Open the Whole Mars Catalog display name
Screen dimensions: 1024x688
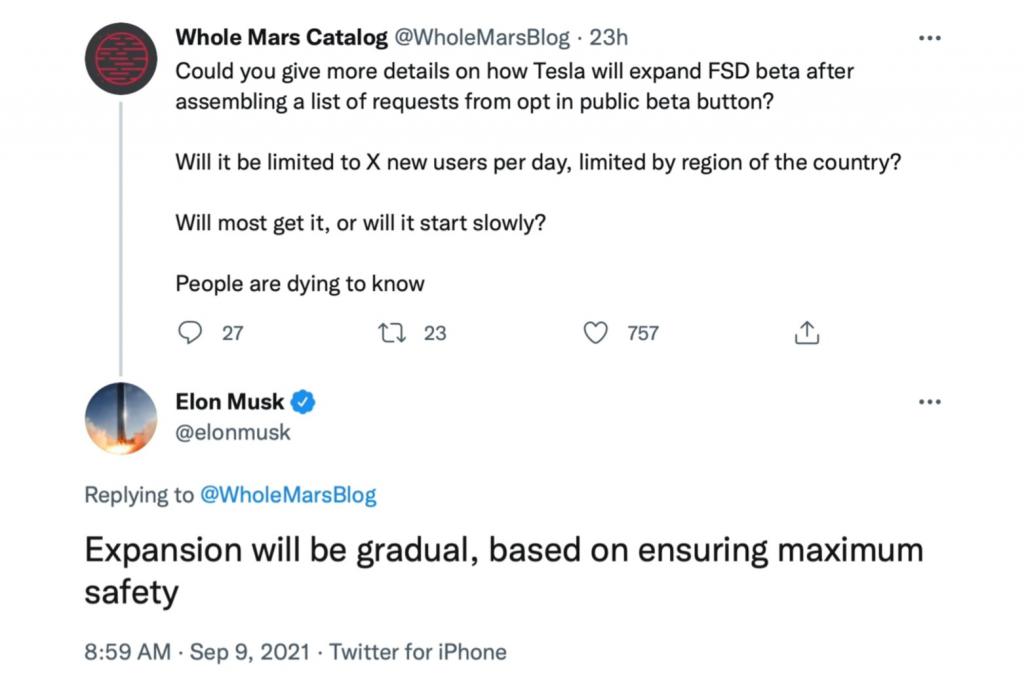point(281,38)
